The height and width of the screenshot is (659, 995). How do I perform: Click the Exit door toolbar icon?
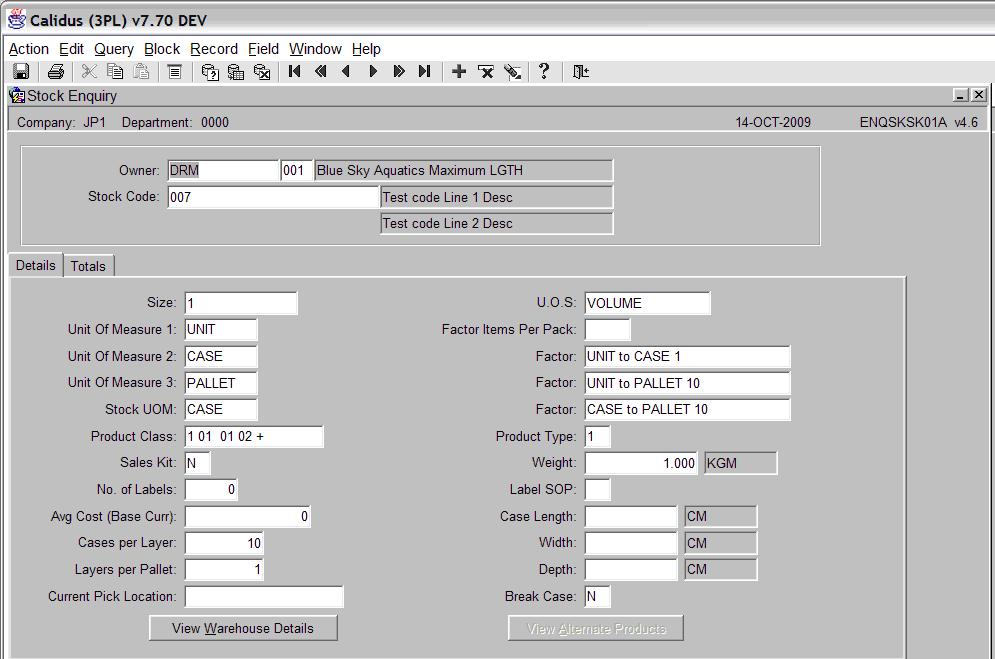(x=581, y=72)
